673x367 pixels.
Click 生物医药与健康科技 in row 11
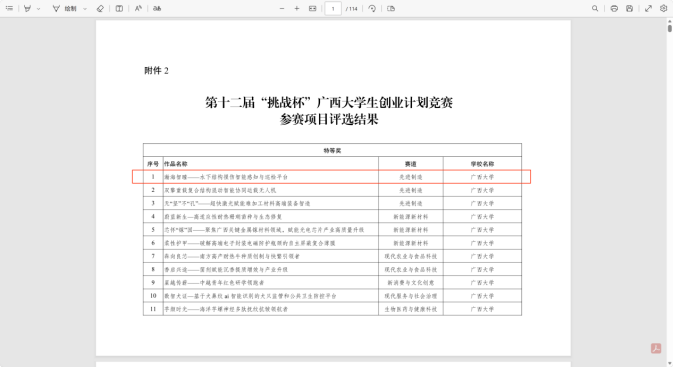pos(411,309)
